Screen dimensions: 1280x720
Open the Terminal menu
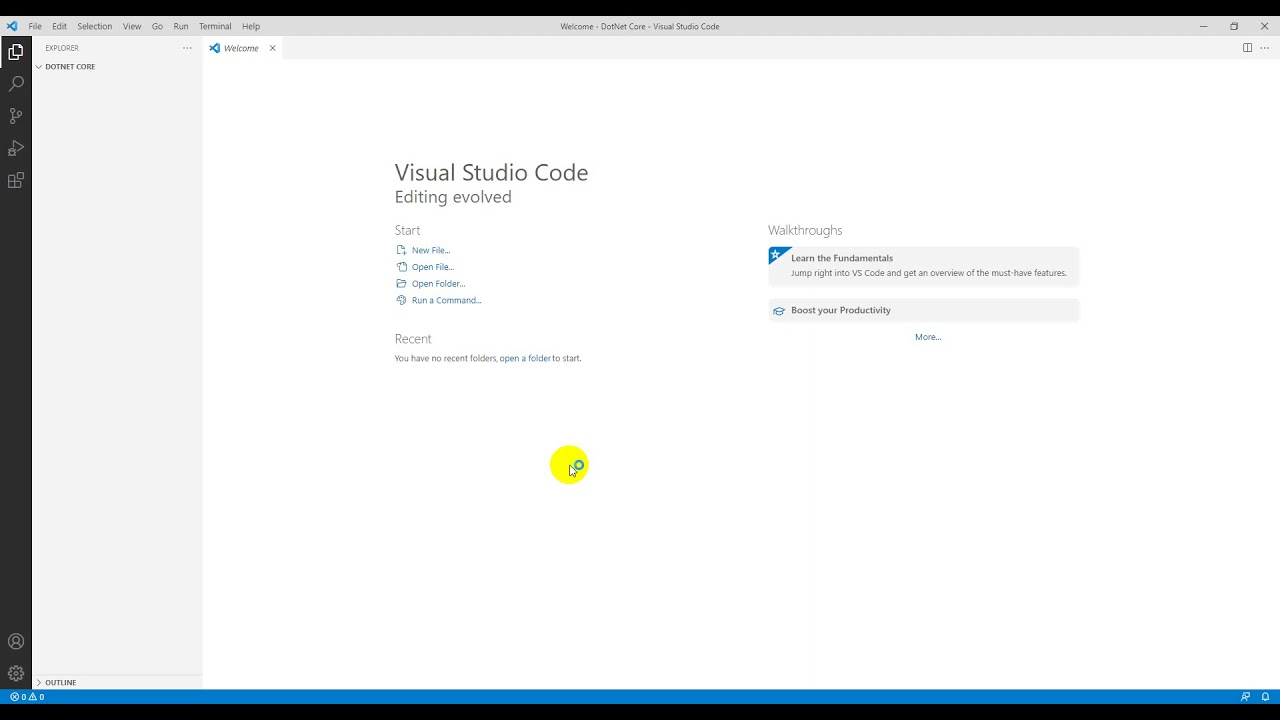(215, 26)
